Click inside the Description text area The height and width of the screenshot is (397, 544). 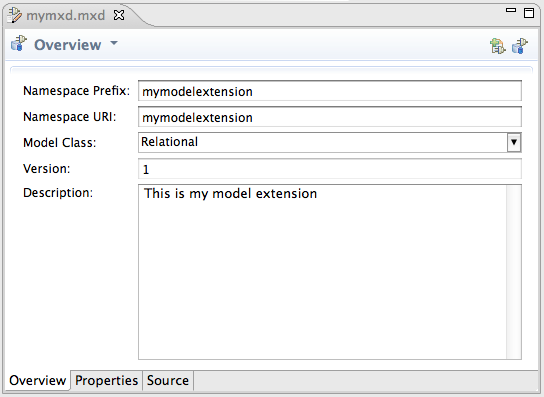click(322, 272)
